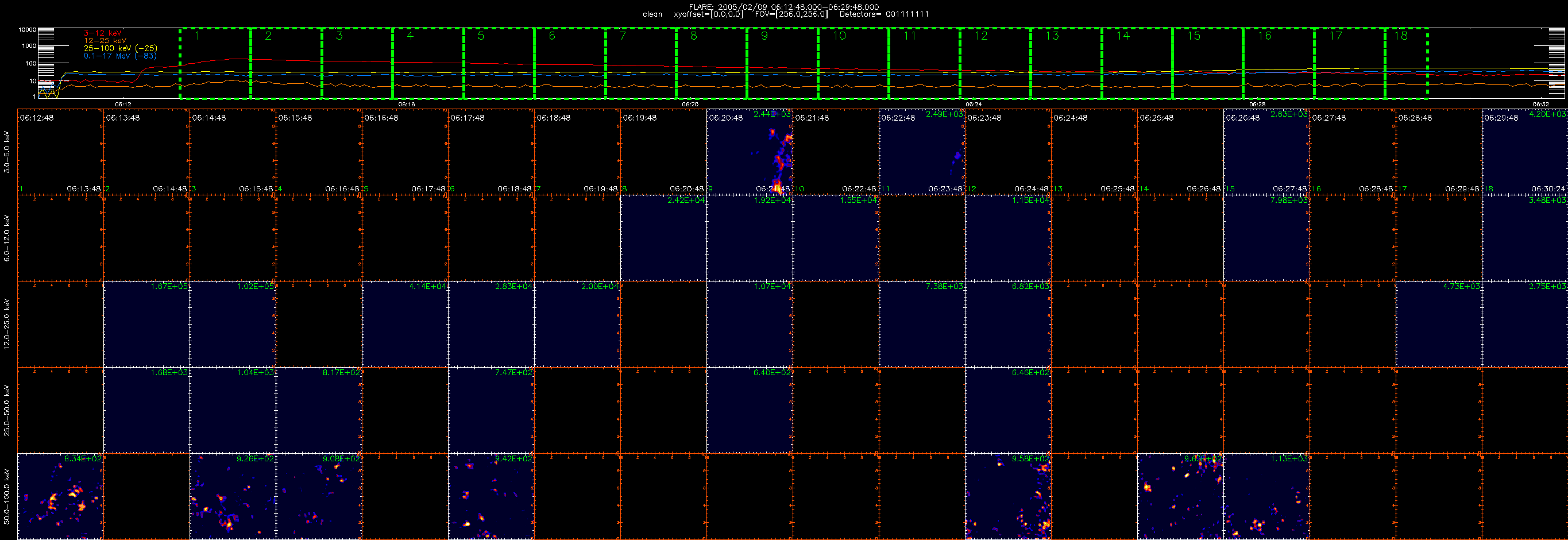Screen dimensions: 1568x540
Task: Click the 50-100 keV image labeled 1.13E+03
Action: tap(1266, 496)
